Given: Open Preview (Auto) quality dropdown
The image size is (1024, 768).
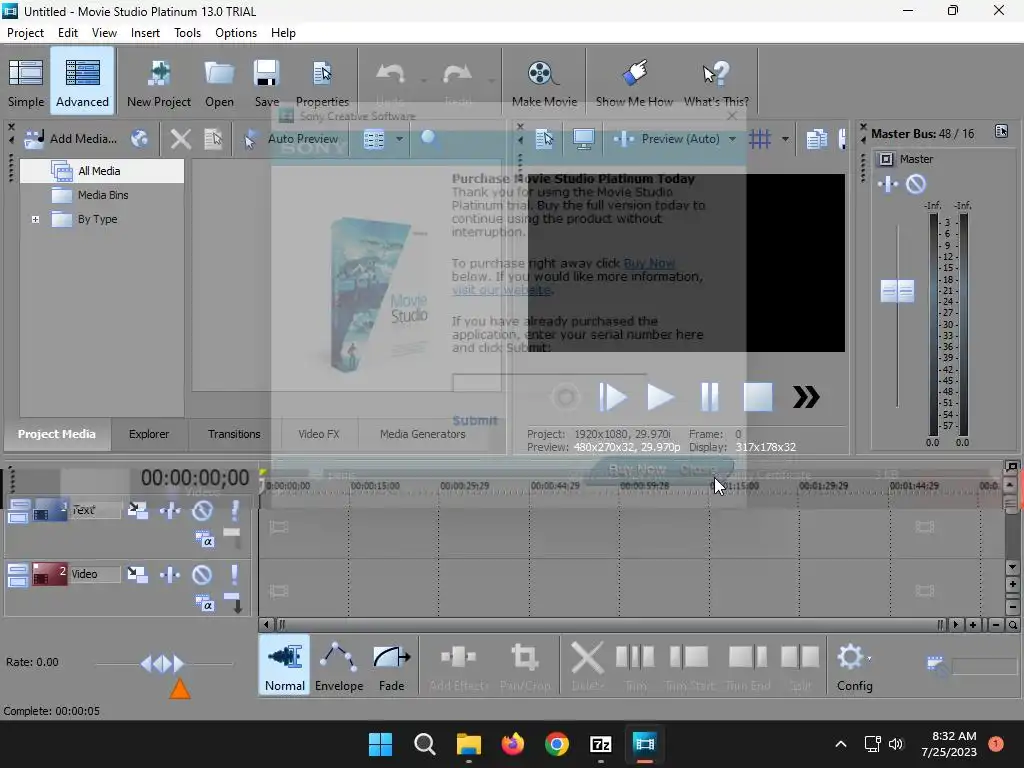Looking at the screenshot, I should [732, 138].
